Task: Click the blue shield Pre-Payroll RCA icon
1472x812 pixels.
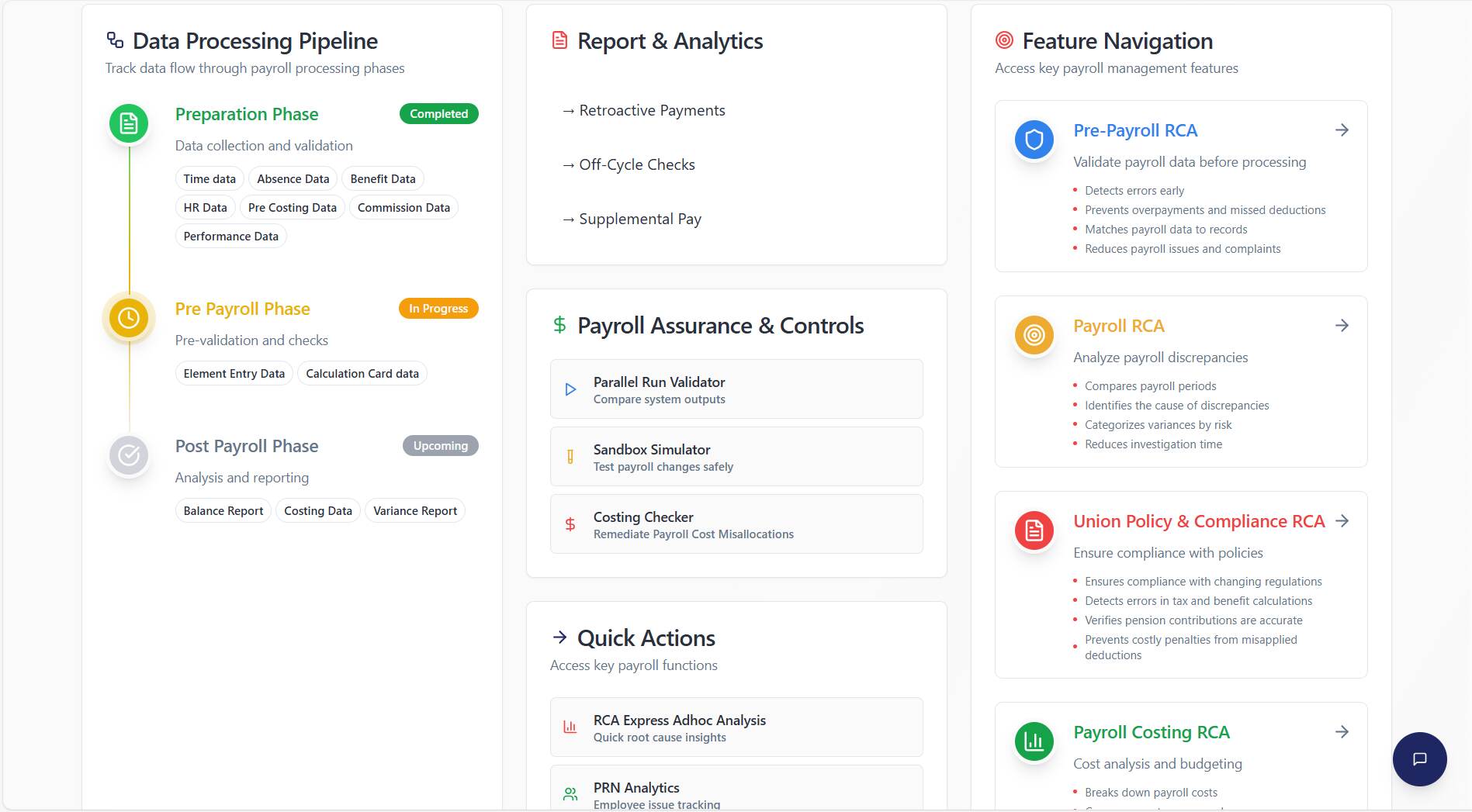Action: [x=1034, y=140]
